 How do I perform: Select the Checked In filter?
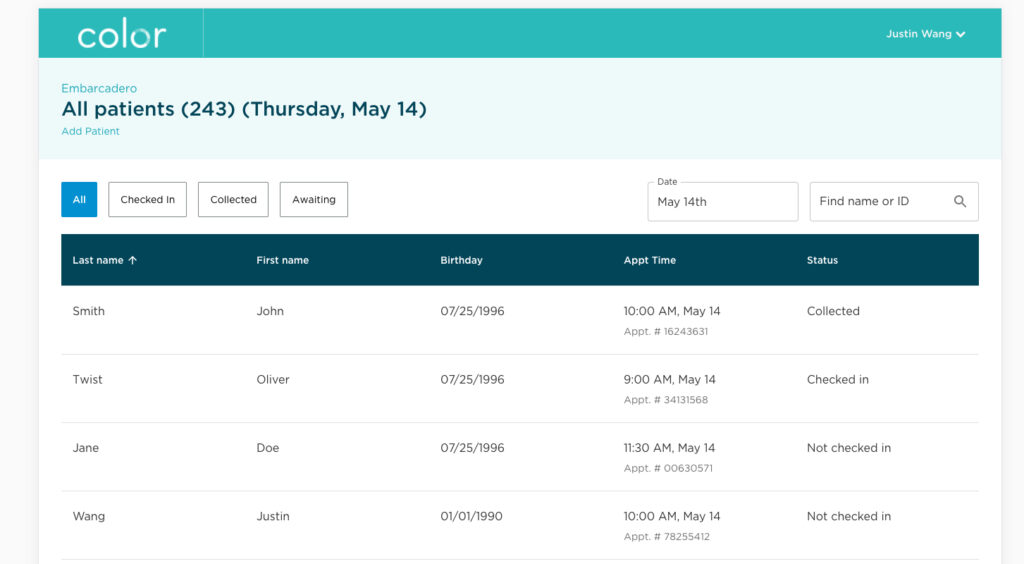click(x=148, y=199)
